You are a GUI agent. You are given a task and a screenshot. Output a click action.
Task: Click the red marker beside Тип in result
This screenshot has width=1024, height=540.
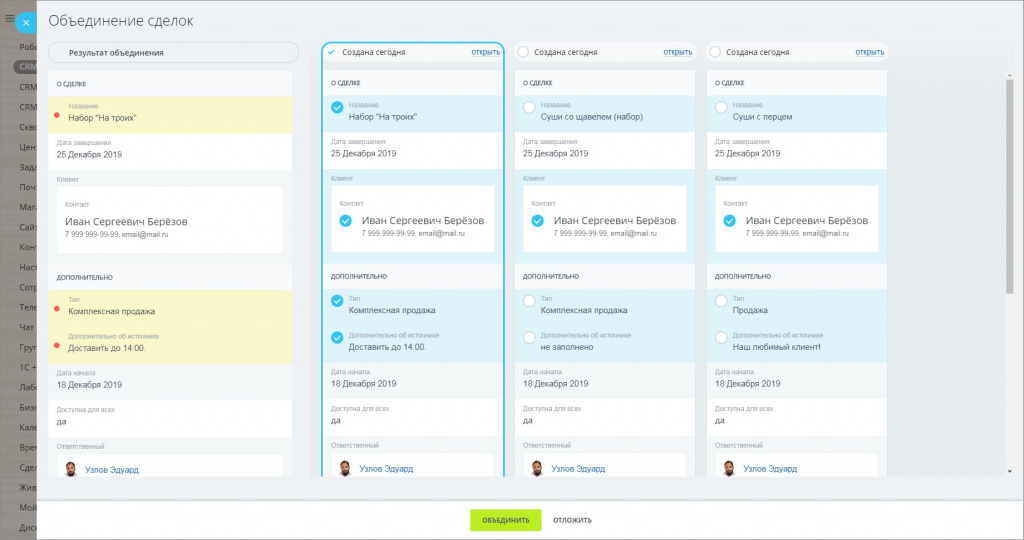57,310
